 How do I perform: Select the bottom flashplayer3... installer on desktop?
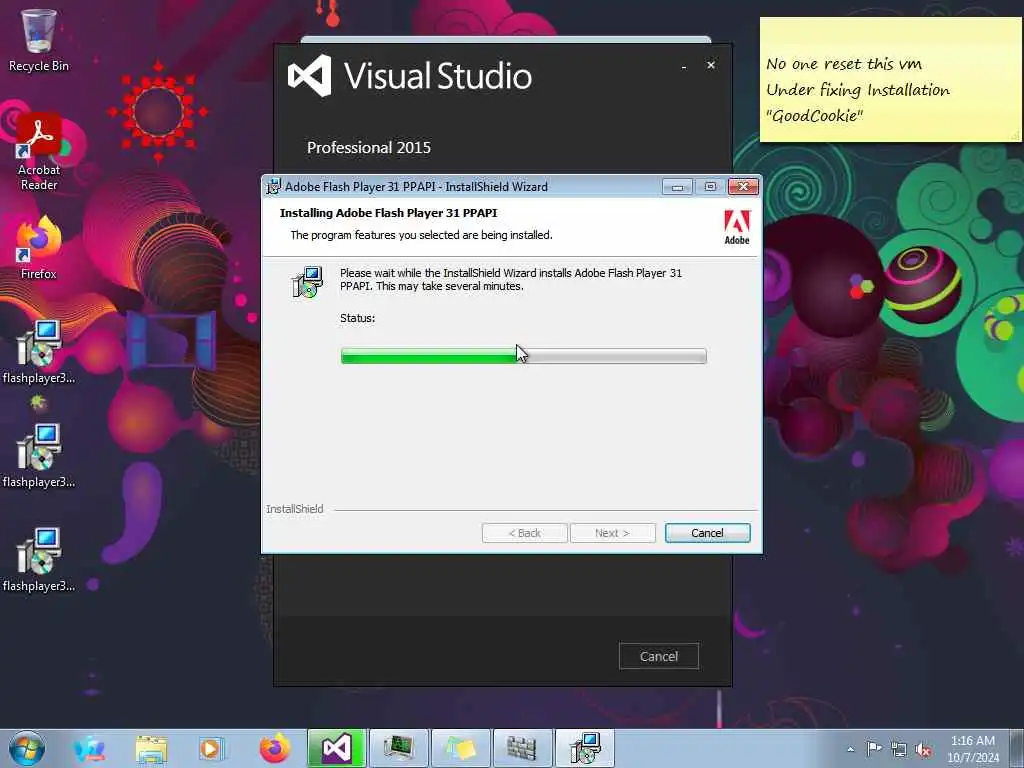[x=39, y=560]
